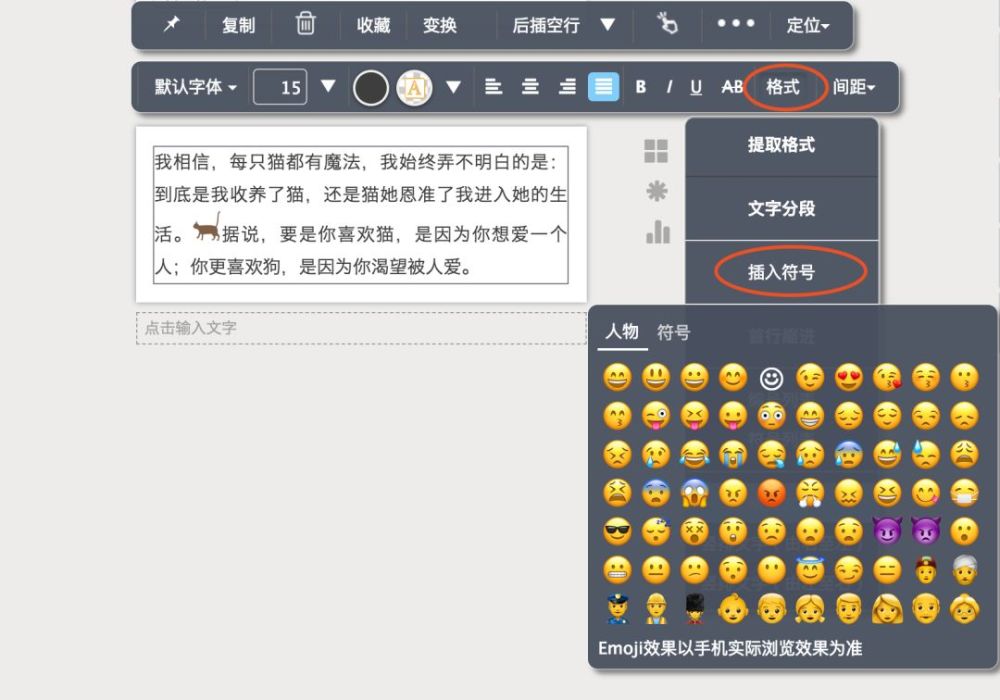Toggle strikethrough AB formatting
This screenshot has width=1000, height=700.
pyautogui.click(x=732, y=87)
